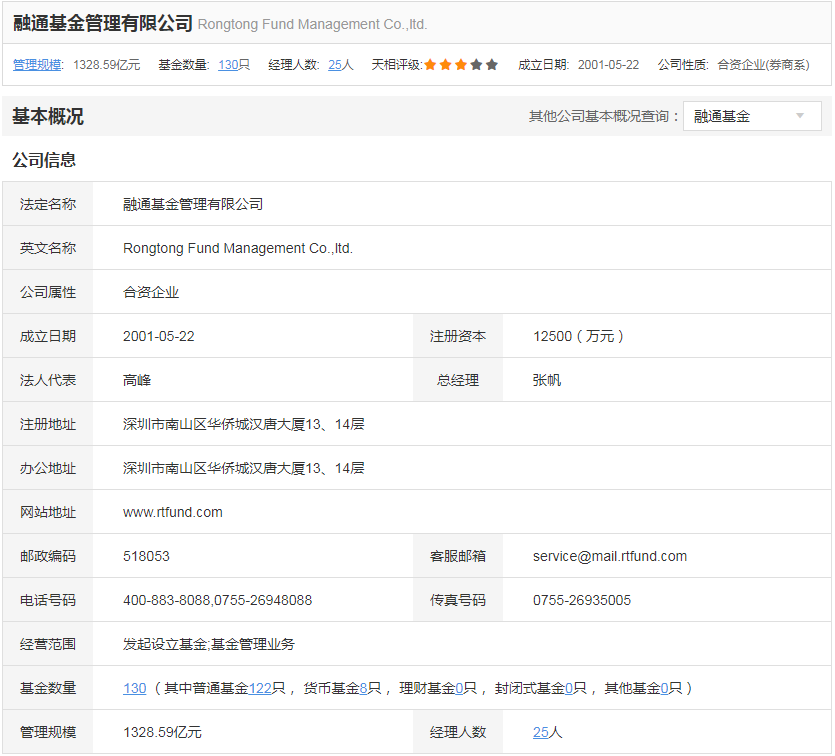The image size is (835, 756).
Task: Click the website address www.rtfund.com
Action: tap(172, 512)
